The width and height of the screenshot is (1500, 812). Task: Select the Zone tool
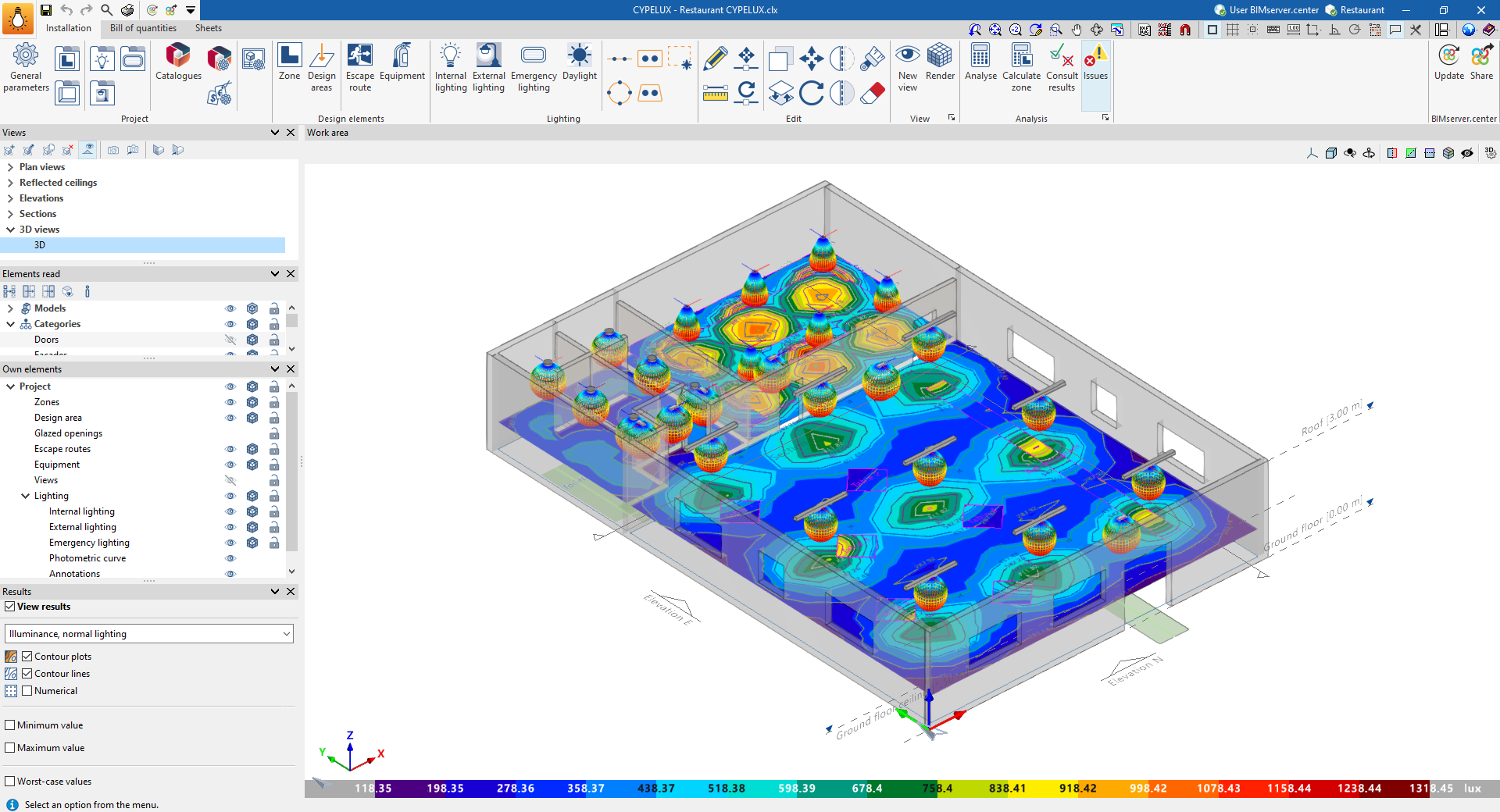tap(289, 62)
